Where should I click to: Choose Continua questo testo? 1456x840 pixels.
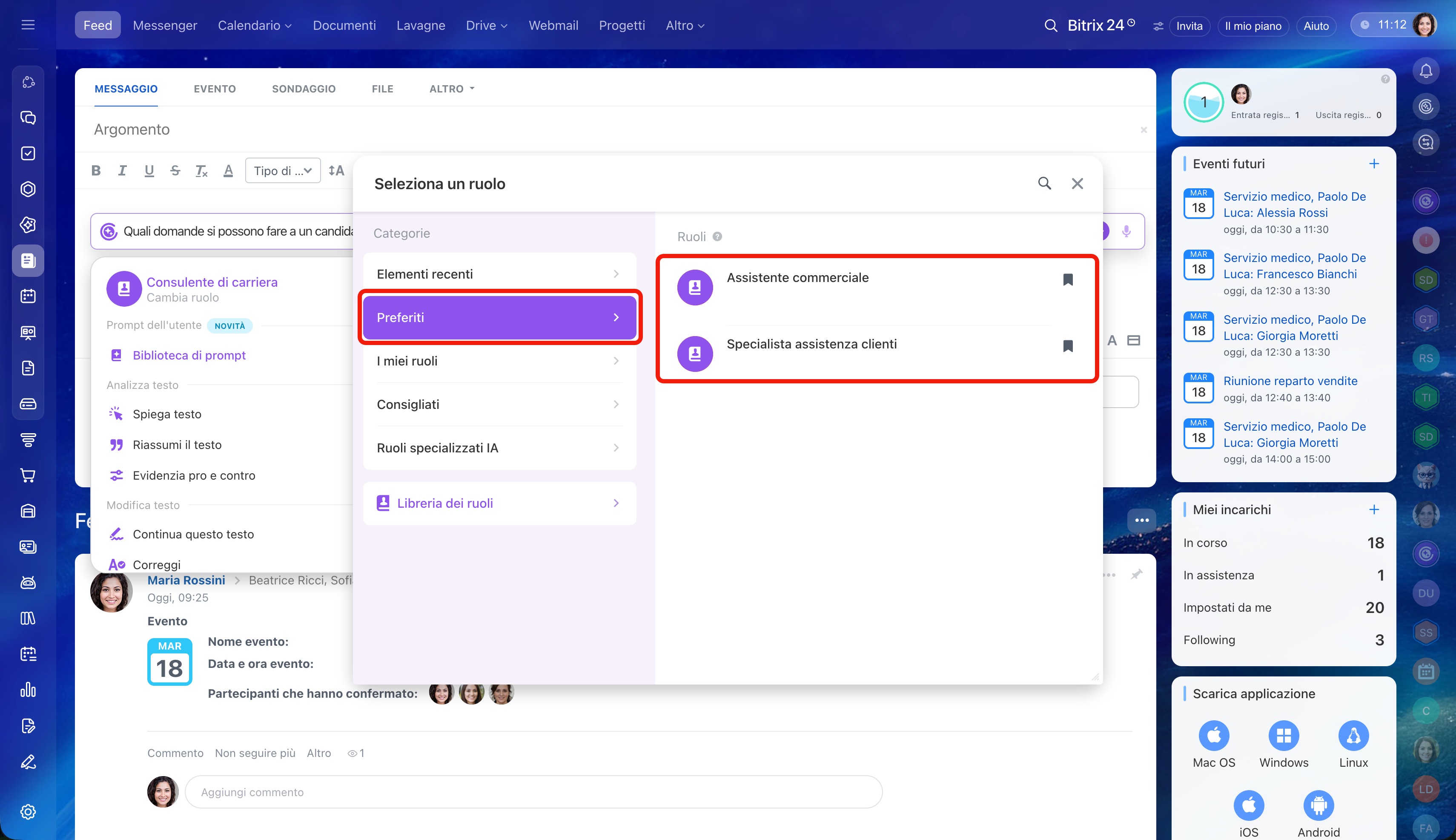pos(193,534)
